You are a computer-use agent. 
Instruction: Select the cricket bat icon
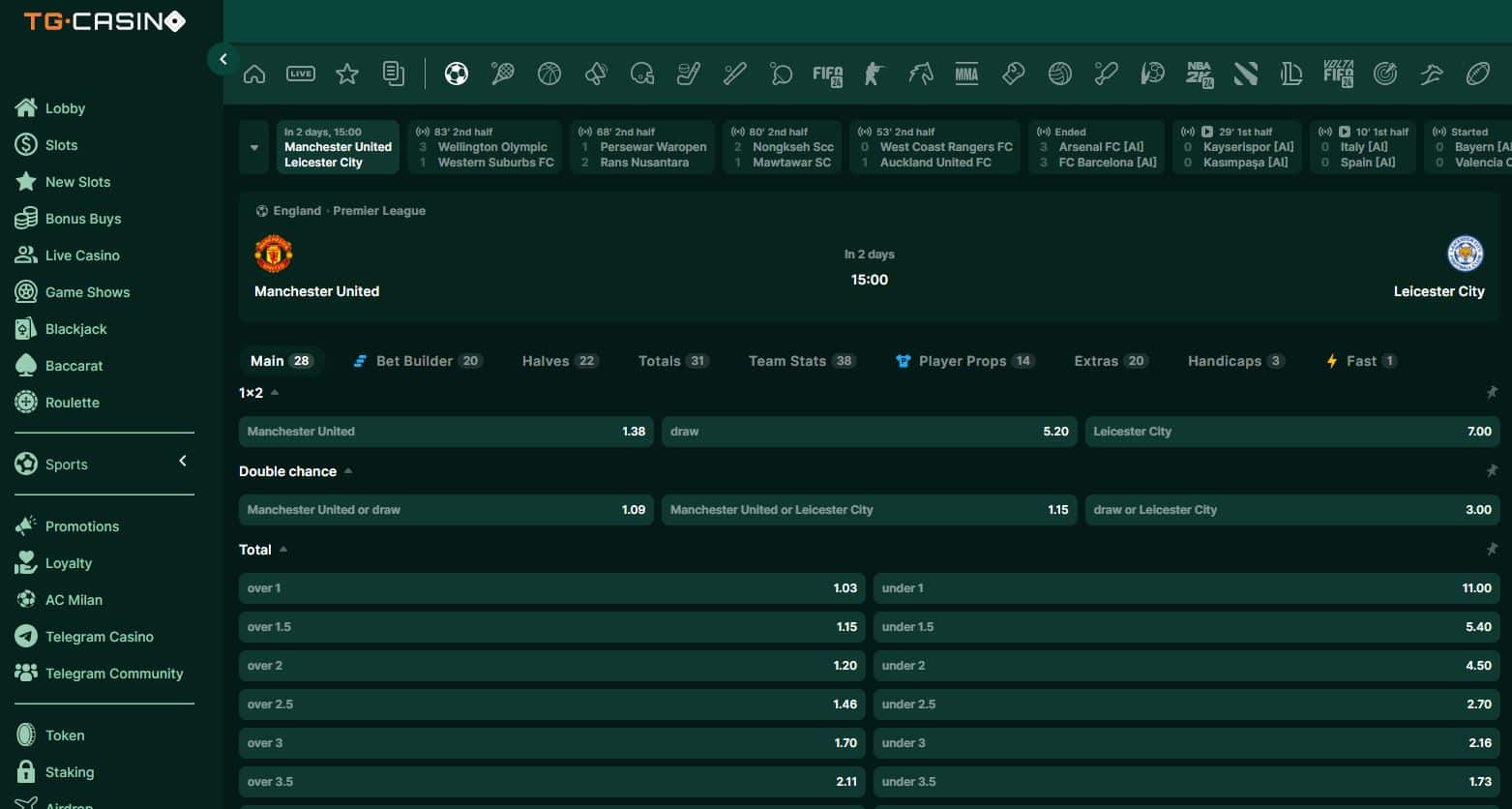tap(1107, 74)
